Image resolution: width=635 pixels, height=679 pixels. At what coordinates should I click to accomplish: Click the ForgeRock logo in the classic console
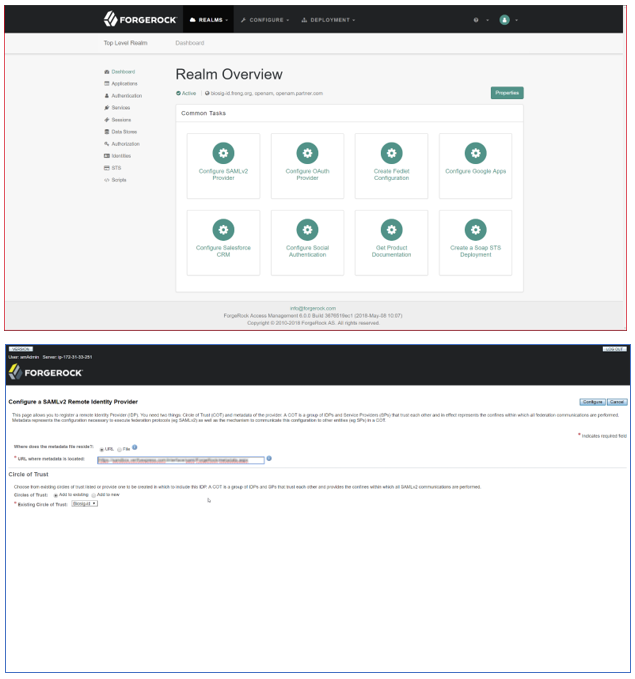46,372
